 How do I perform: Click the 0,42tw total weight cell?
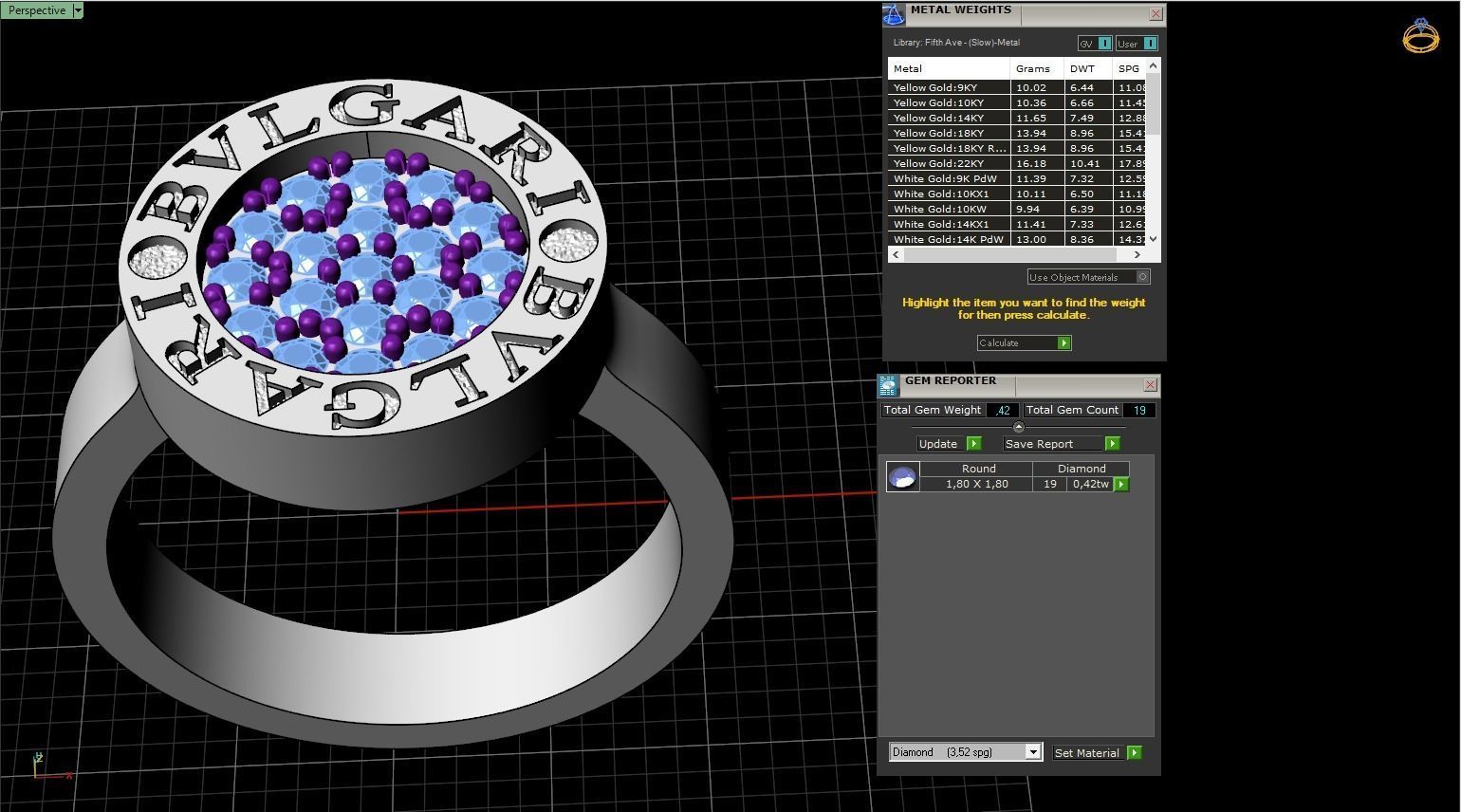(x=1091, y=484)
